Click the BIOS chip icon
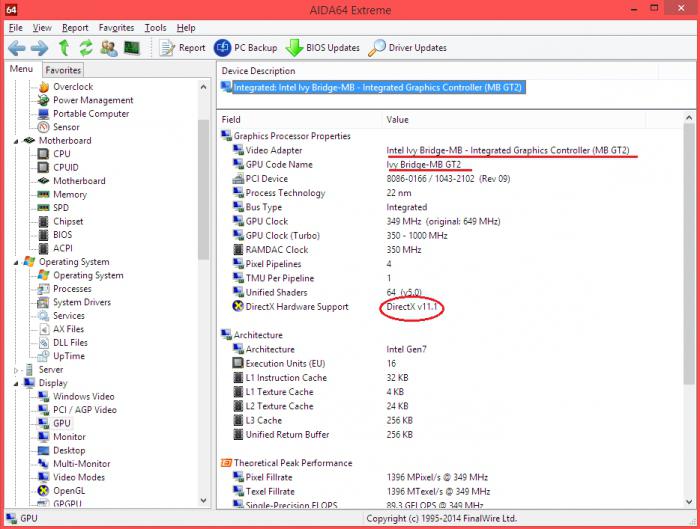 click(43, 235)
